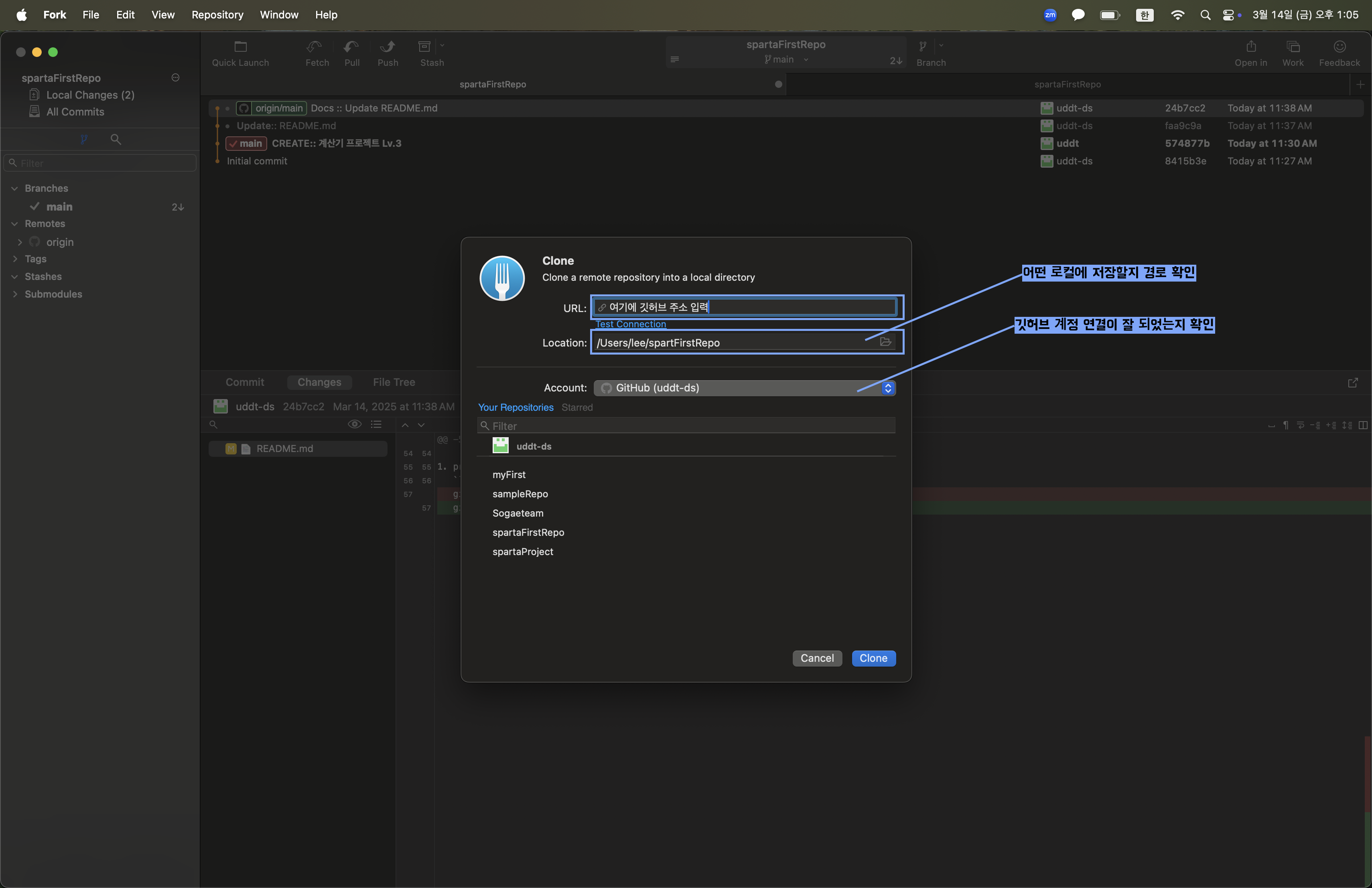1372x888 pixels.
Task: Open in external app icon
Action: coord(1251,47)
